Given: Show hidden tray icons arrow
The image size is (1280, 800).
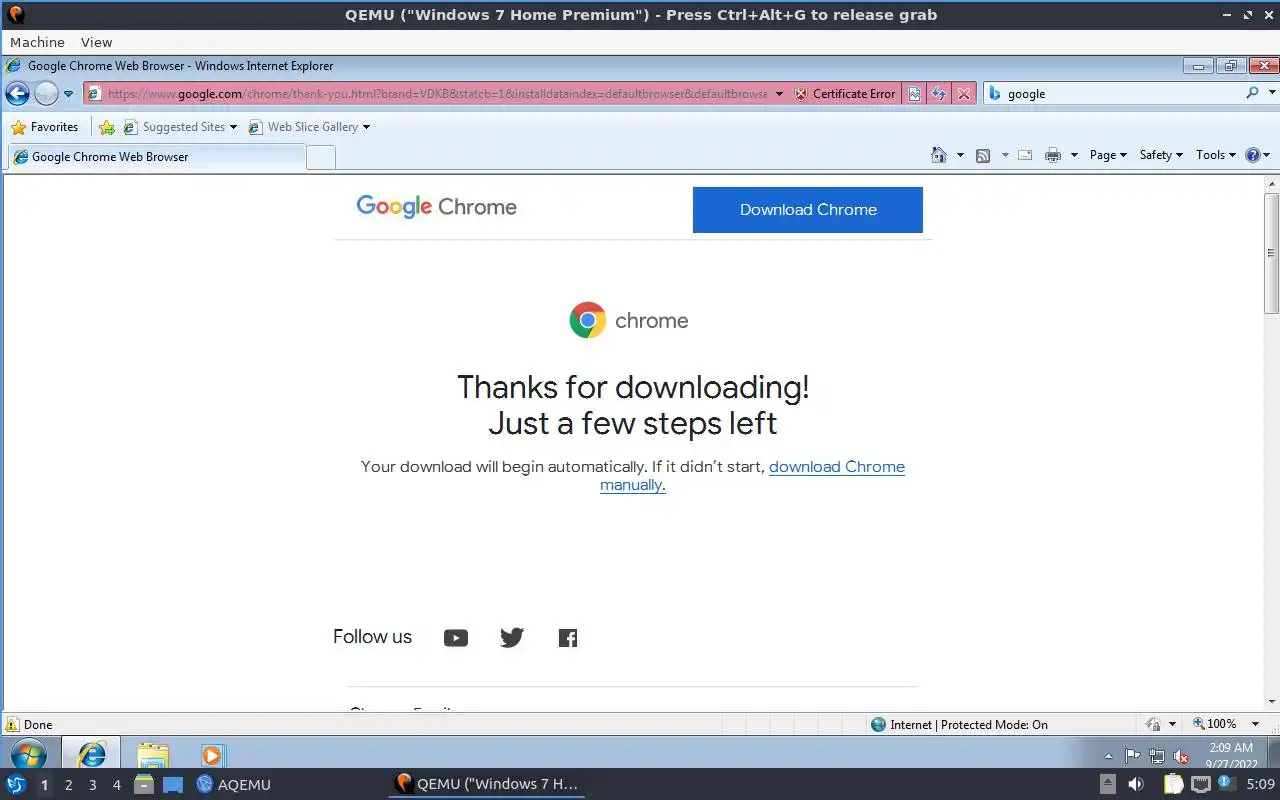Looking at the screenshot, I should [1108, 756].
